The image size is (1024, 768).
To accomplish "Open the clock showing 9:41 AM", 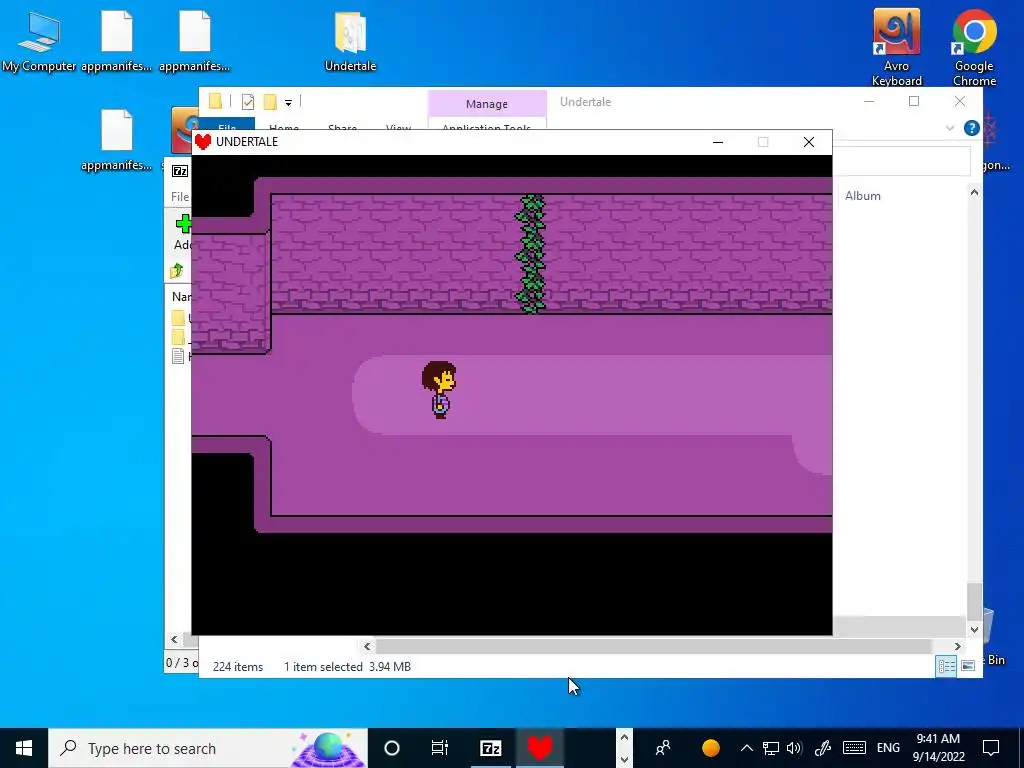I will [x=938, y=748].
